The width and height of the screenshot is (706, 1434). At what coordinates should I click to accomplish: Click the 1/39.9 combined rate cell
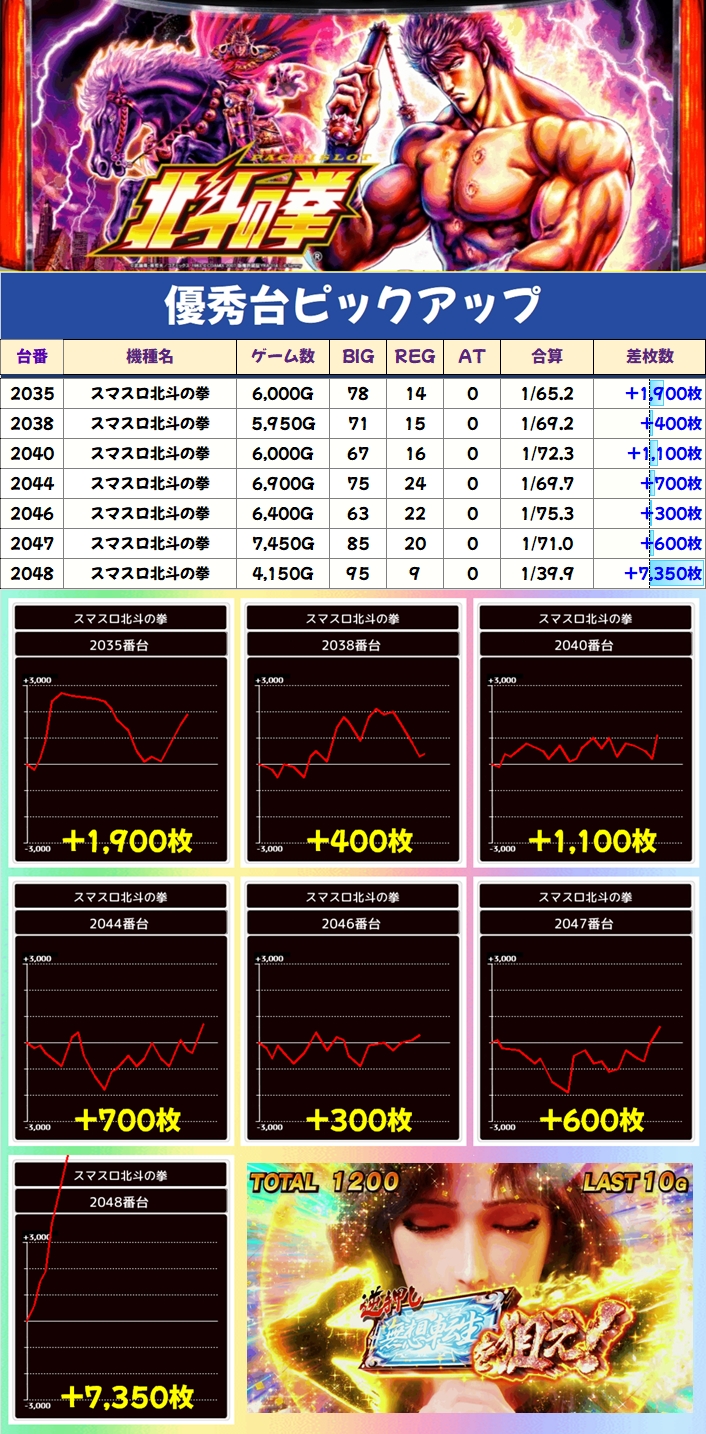click(x=547, y=574)
